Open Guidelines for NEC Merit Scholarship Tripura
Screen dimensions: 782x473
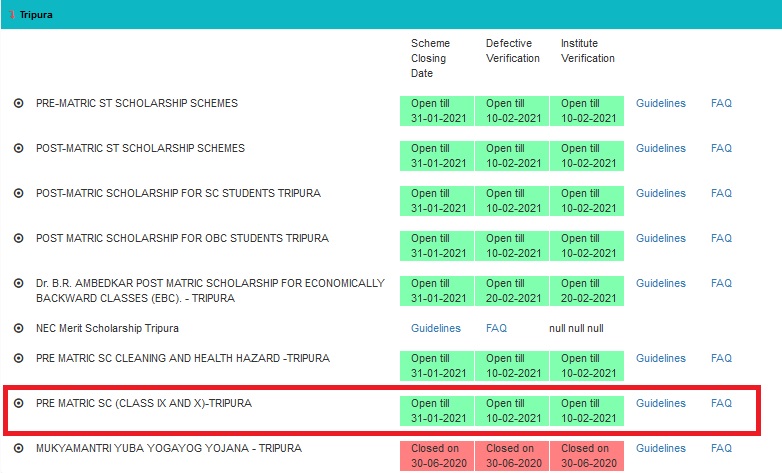pos(435,329)
